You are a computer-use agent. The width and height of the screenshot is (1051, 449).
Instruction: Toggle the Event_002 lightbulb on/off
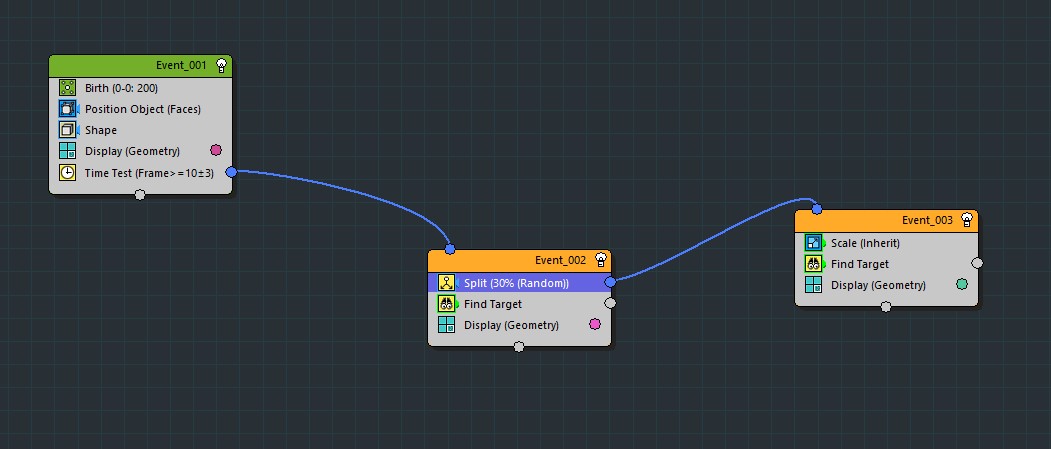click(x=600, y=261)
